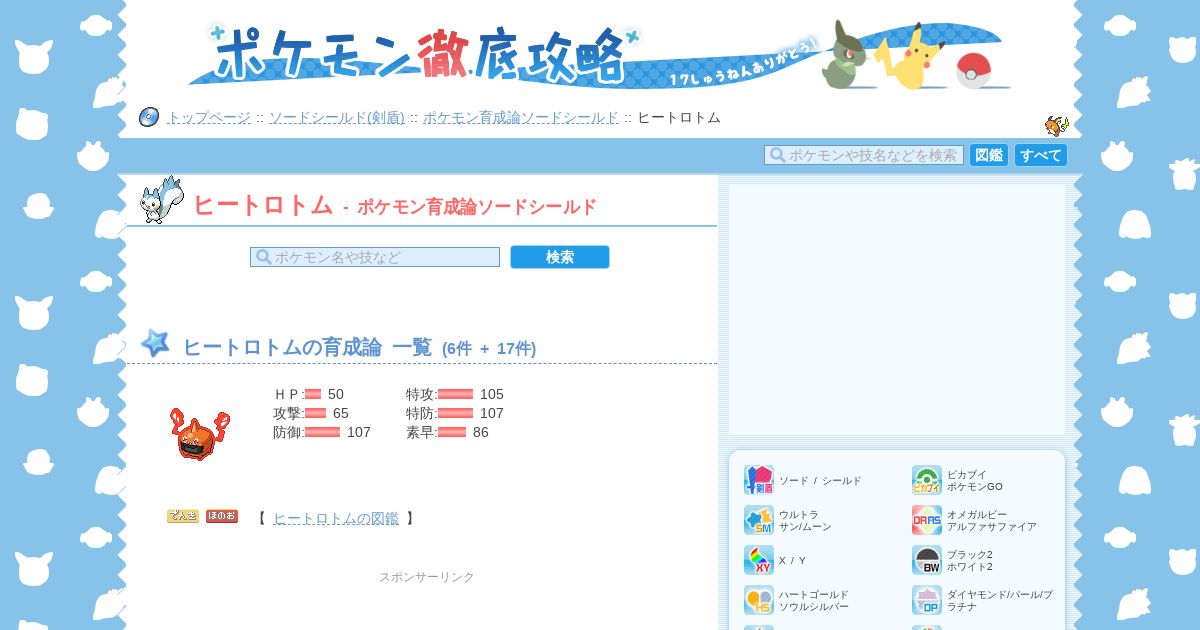Screen dimensions: 1200x630
Task: Click the blue 検索 button
Action: click(x=560, y=257)
